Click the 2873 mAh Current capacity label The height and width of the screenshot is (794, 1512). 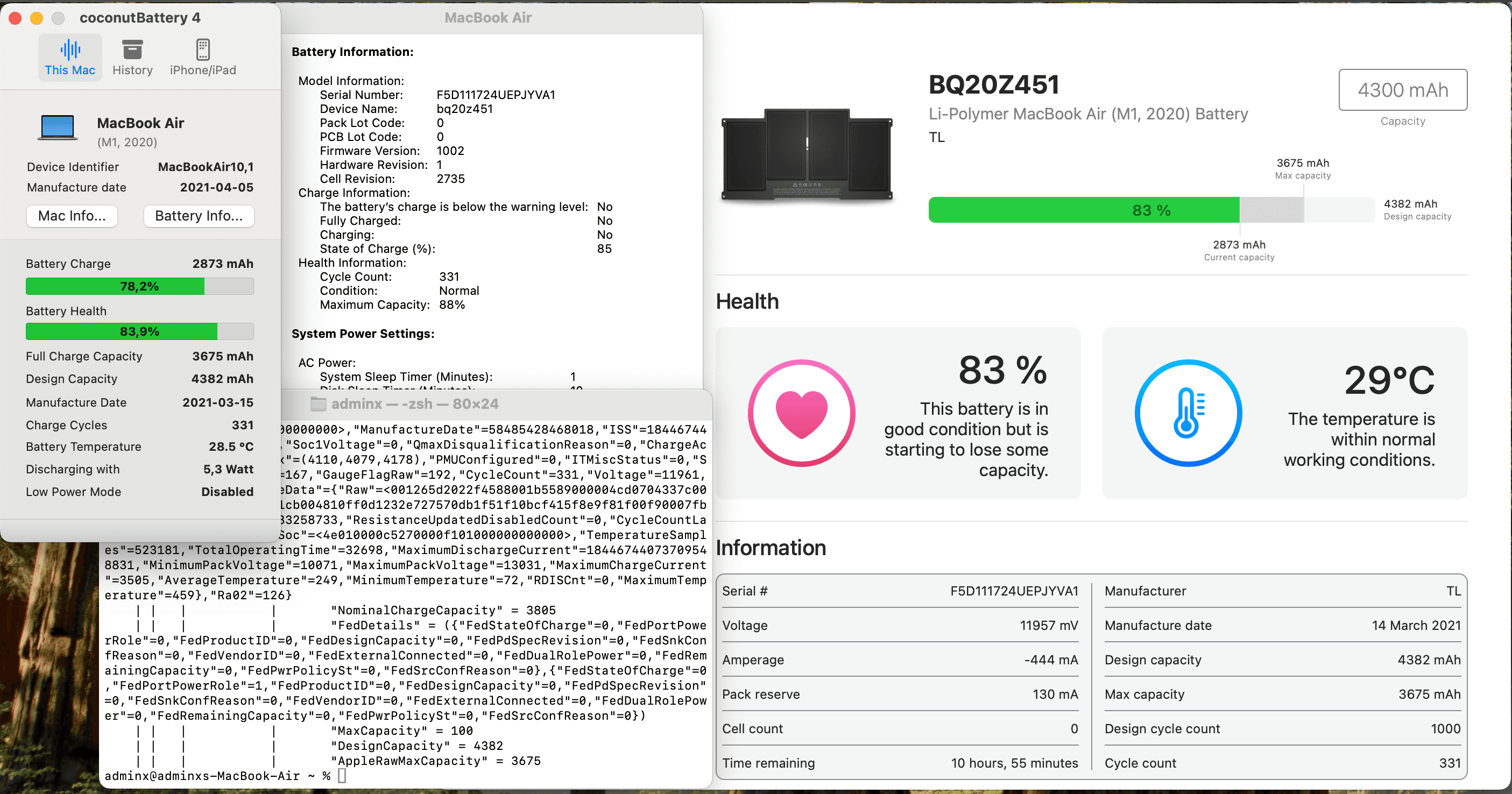point(1239,251)
